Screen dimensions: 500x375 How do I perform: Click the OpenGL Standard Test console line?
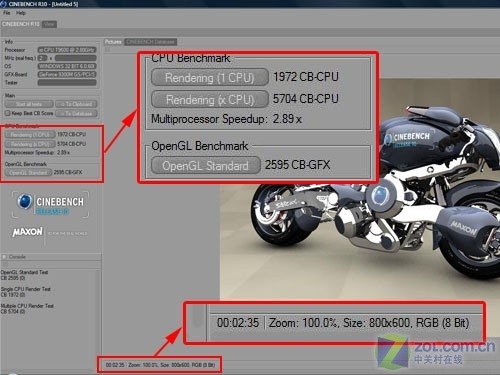24,272
